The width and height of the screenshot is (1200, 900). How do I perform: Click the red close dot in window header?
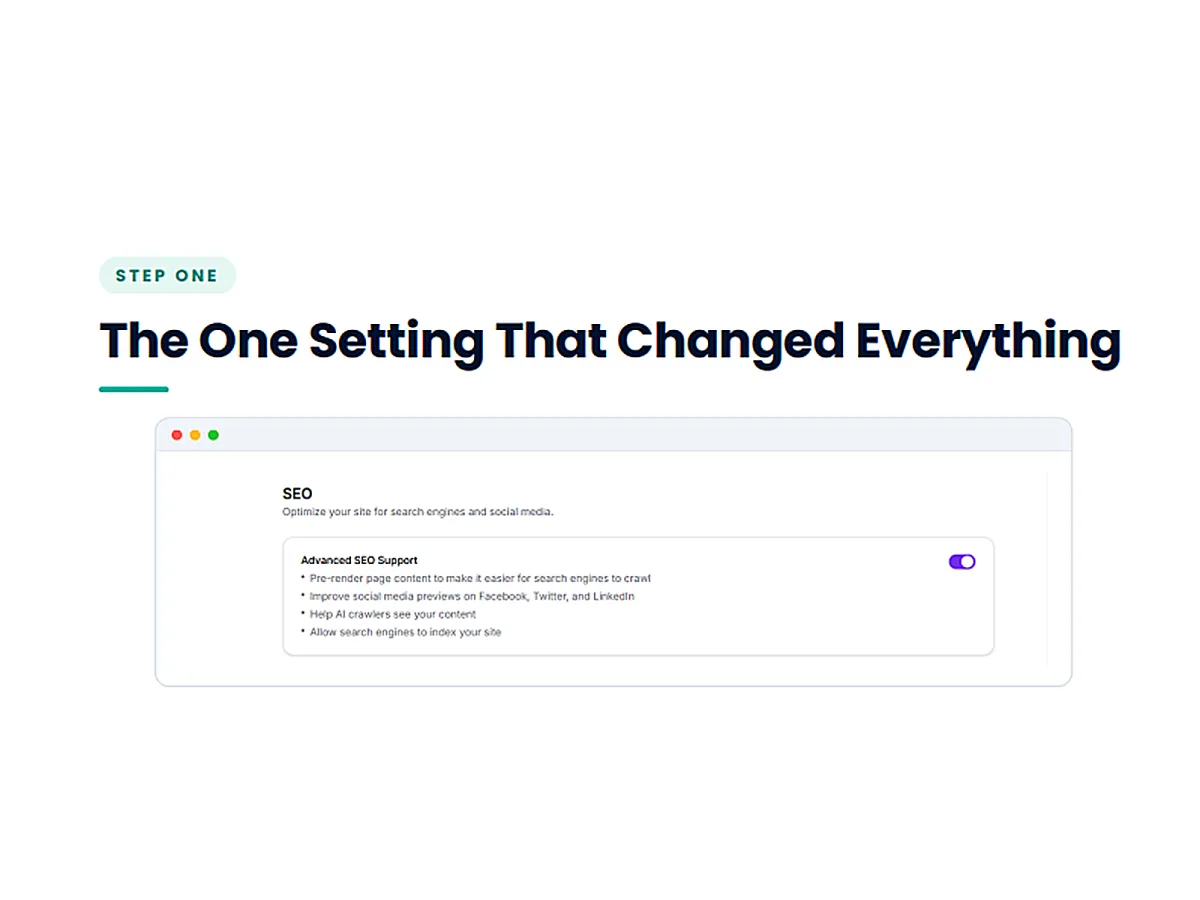pyautogui.click(x=177, y=435)
